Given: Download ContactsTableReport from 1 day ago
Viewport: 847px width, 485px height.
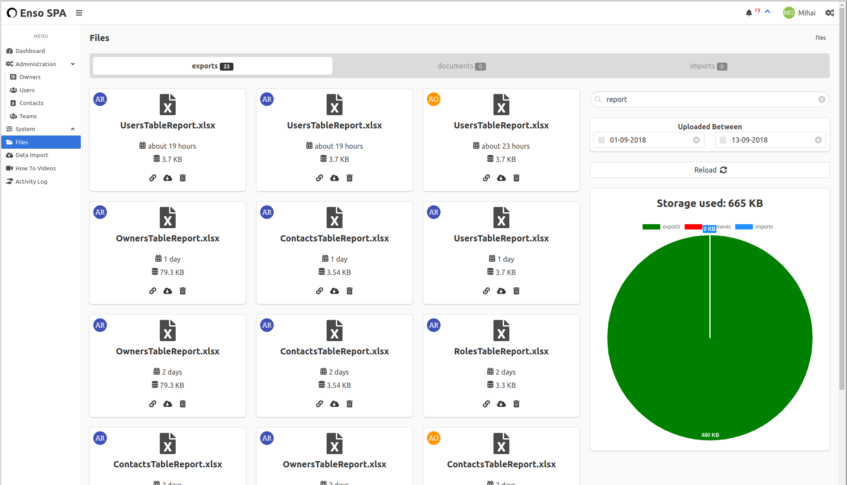Looking at the screenshot, I should [x=334, y=291].
